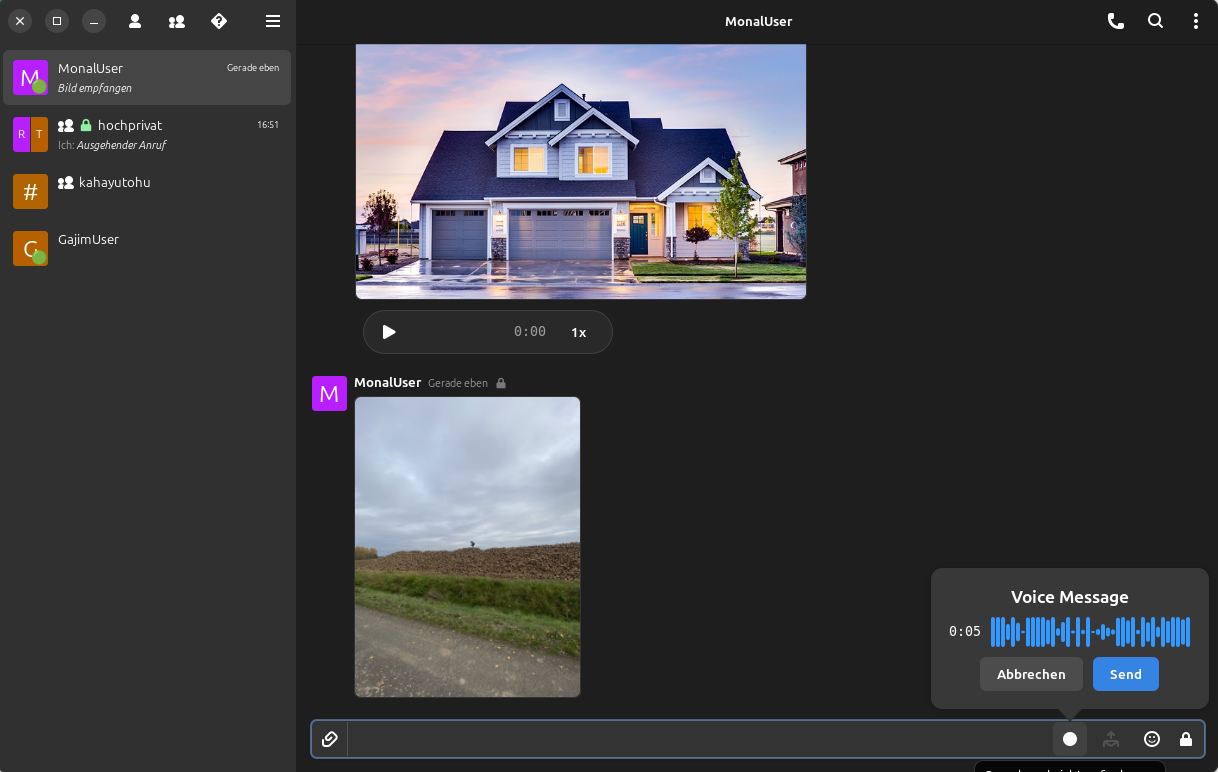Start a call with the phone icon
Viewport: 1218px width, 772px height.
(1115, 21)
